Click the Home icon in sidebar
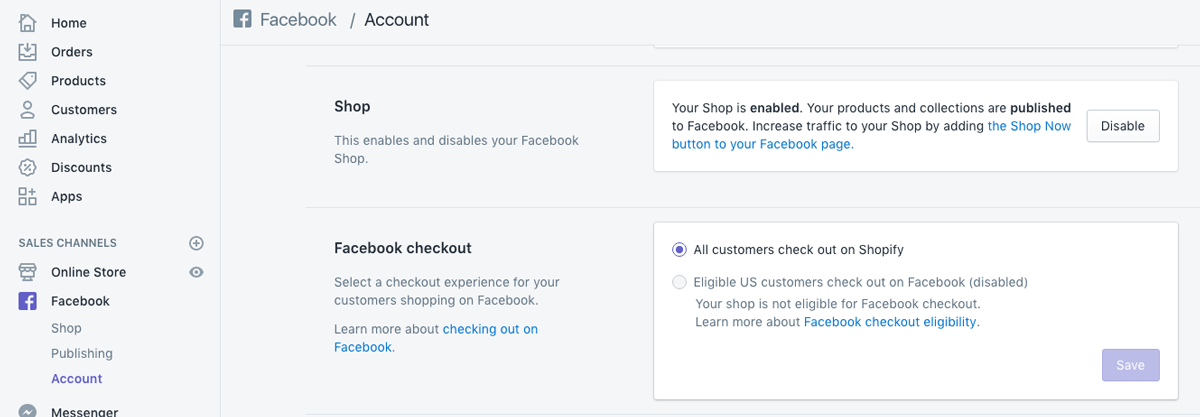1200x417 pixels. click(28, 23)
